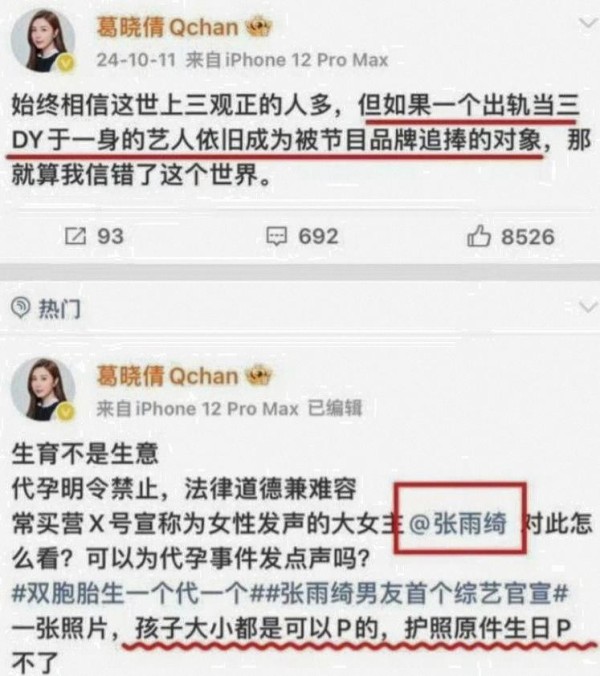Click verified badge on top avatar
Image resolution: width=600 pixels, height=676 pixels.
click(x=66, y=64)
